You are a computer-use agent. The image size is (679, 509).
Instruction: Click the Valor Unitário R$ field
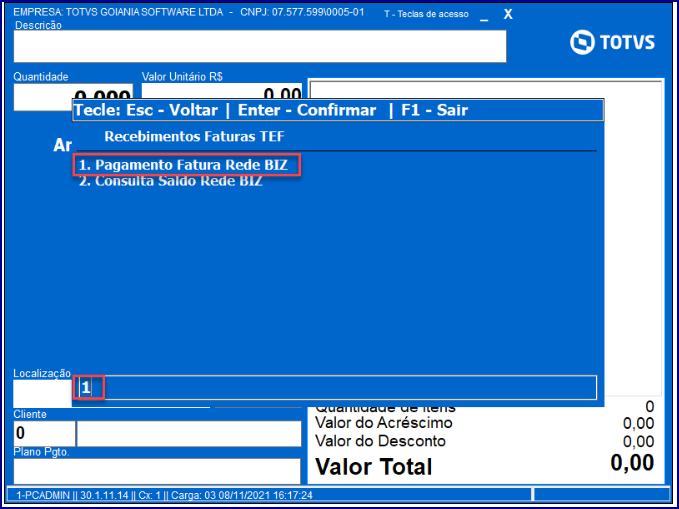point(222,91)
